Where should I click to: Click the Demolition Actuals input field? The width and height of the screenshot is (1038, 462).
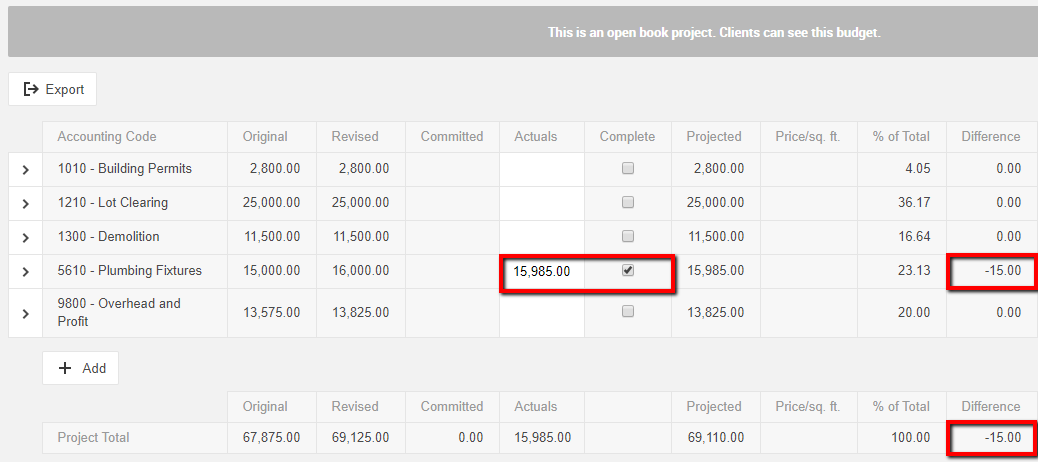tap(542, 237)
